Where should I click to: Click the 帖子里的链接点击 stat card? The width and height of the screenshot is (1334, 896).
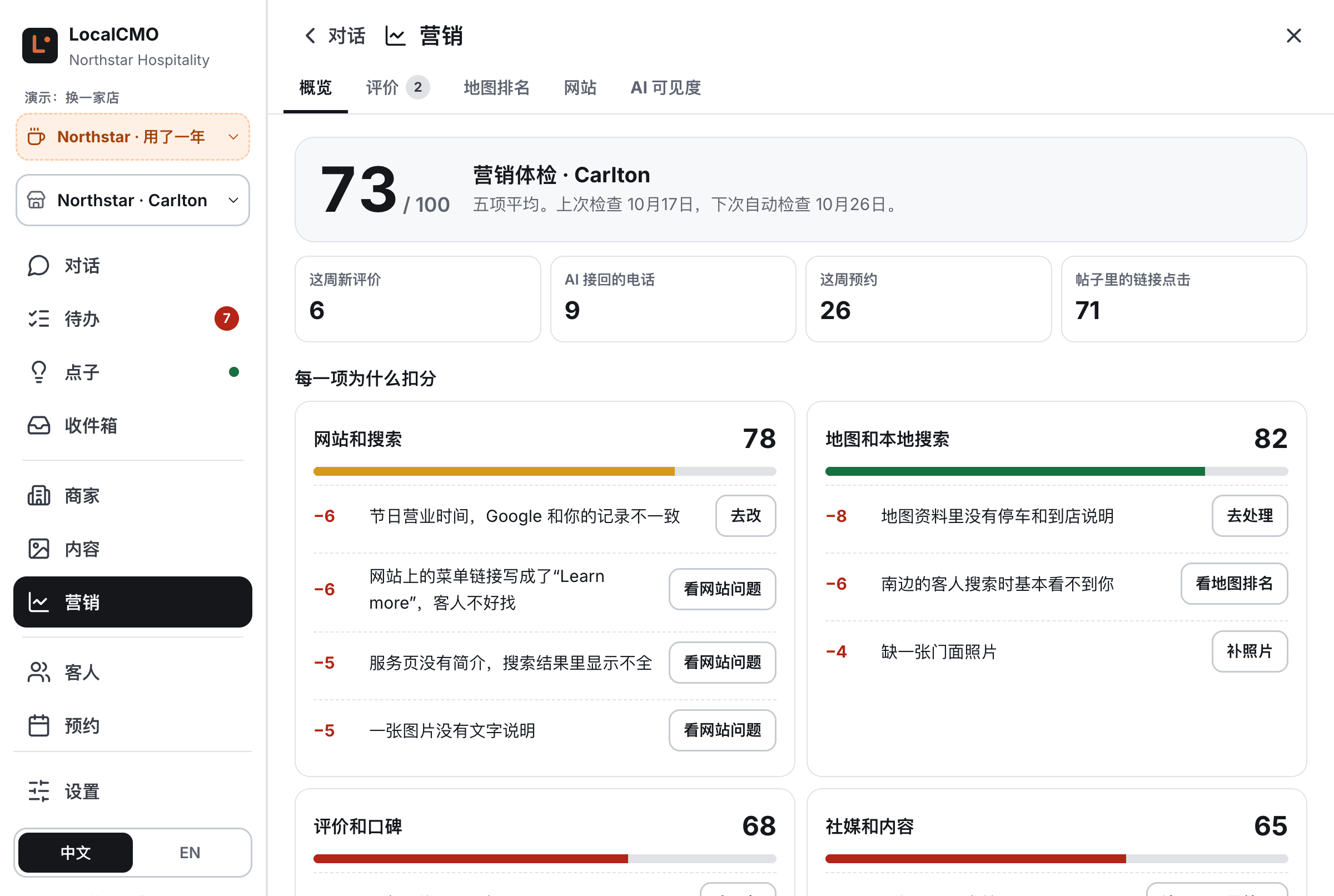1184,299
